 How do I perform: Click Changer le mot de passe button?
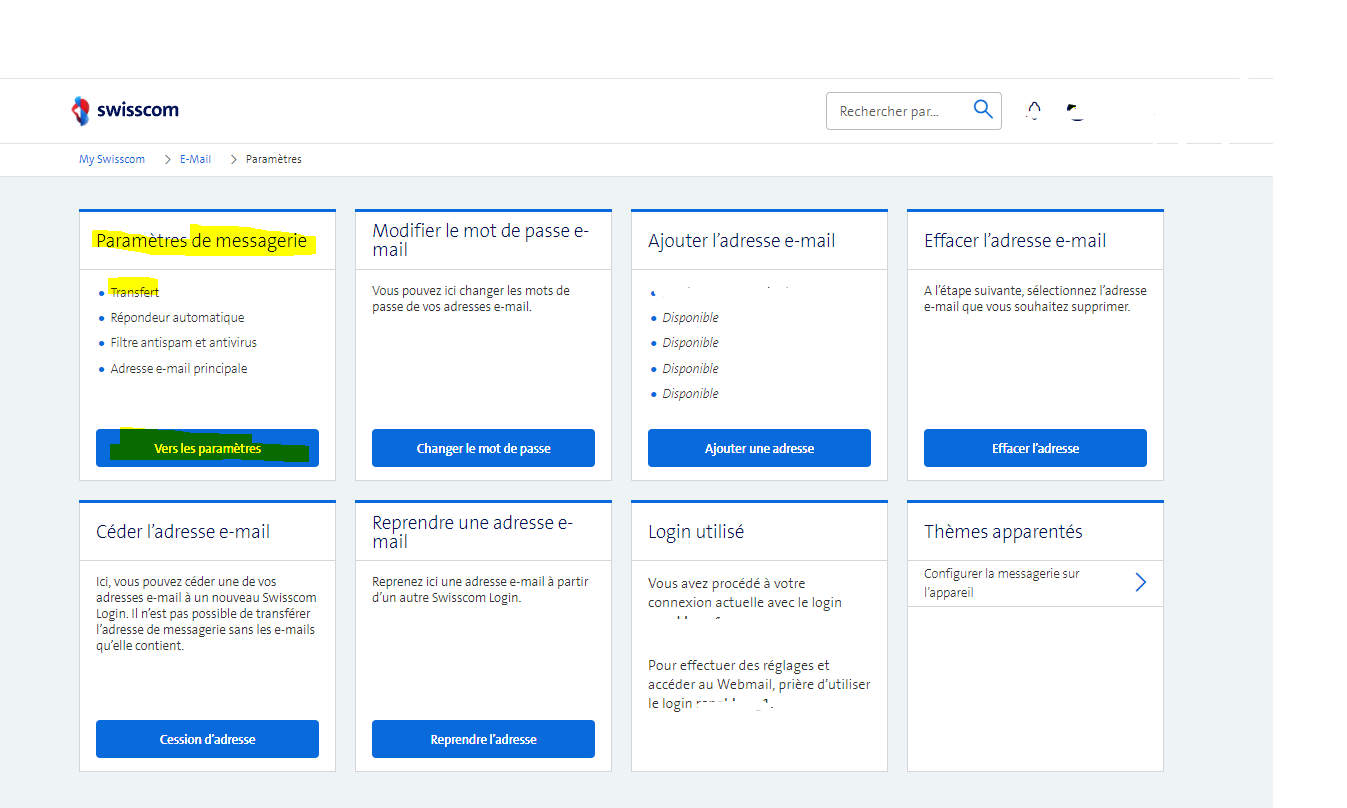click(x=483, y=448)
